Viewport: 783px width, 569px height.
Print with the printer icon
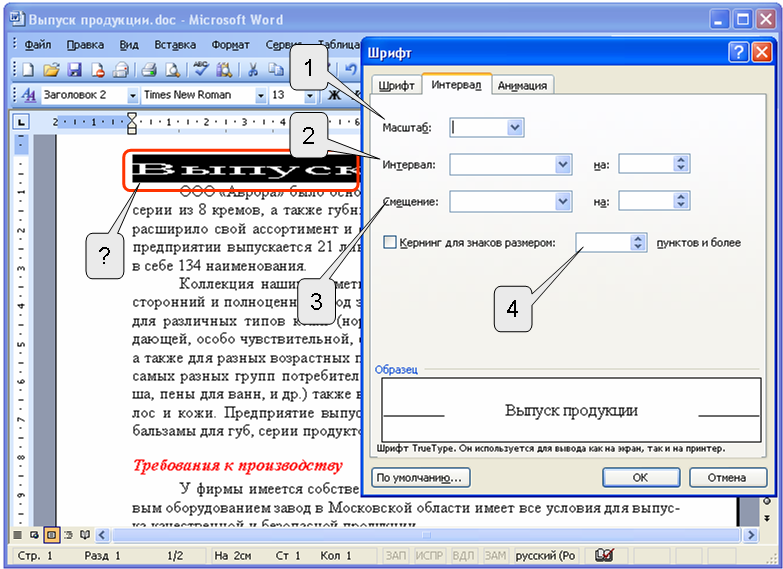tap(149, 69)
